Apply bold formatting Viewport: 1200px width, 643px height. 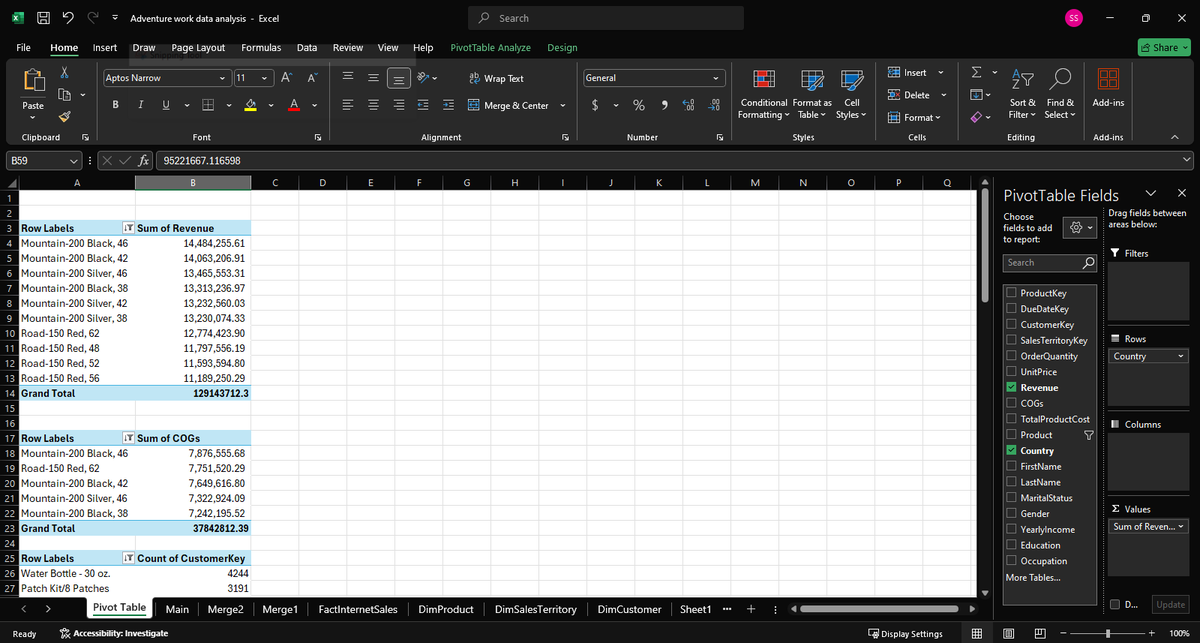pyautogui.click(x=115, y=103)
